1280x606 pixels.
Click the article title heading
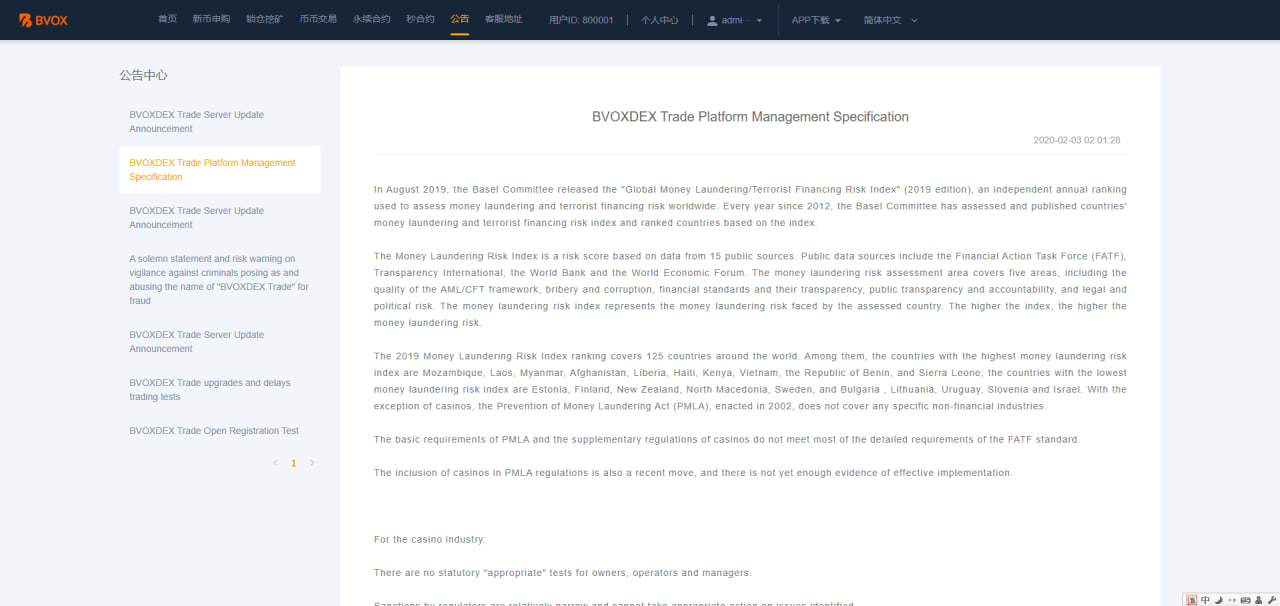750,117
